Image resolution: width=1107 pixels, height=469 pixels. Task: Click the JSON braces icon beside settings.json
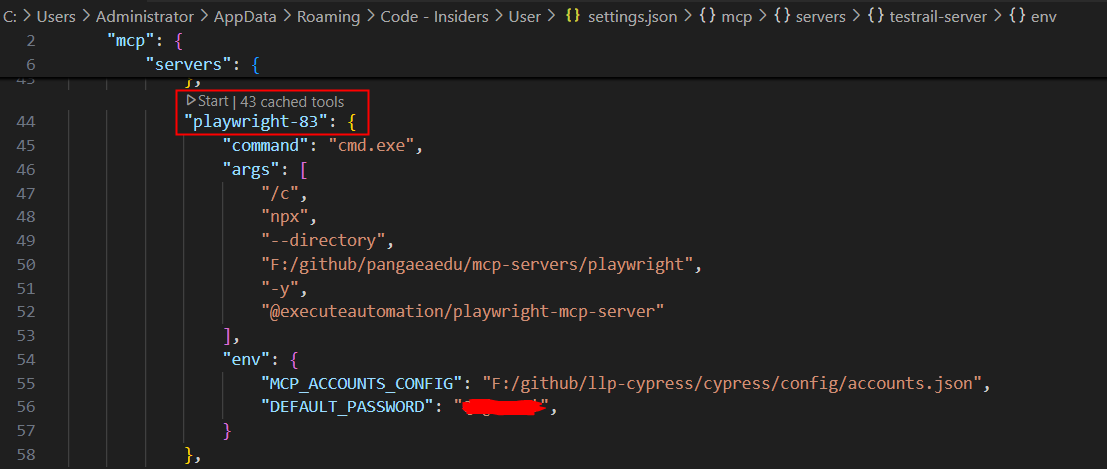(x=573, y=16)
